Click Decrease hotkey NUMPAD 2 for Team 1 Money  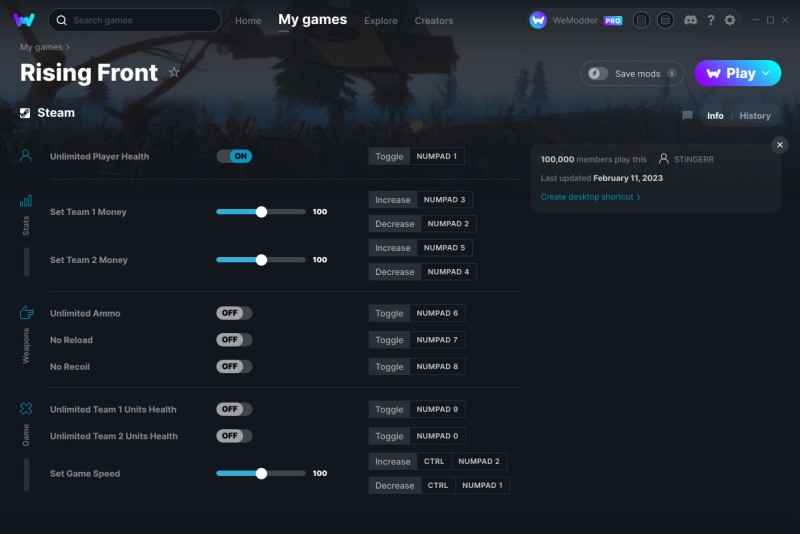pyautogui.click(x=422, y=223)
